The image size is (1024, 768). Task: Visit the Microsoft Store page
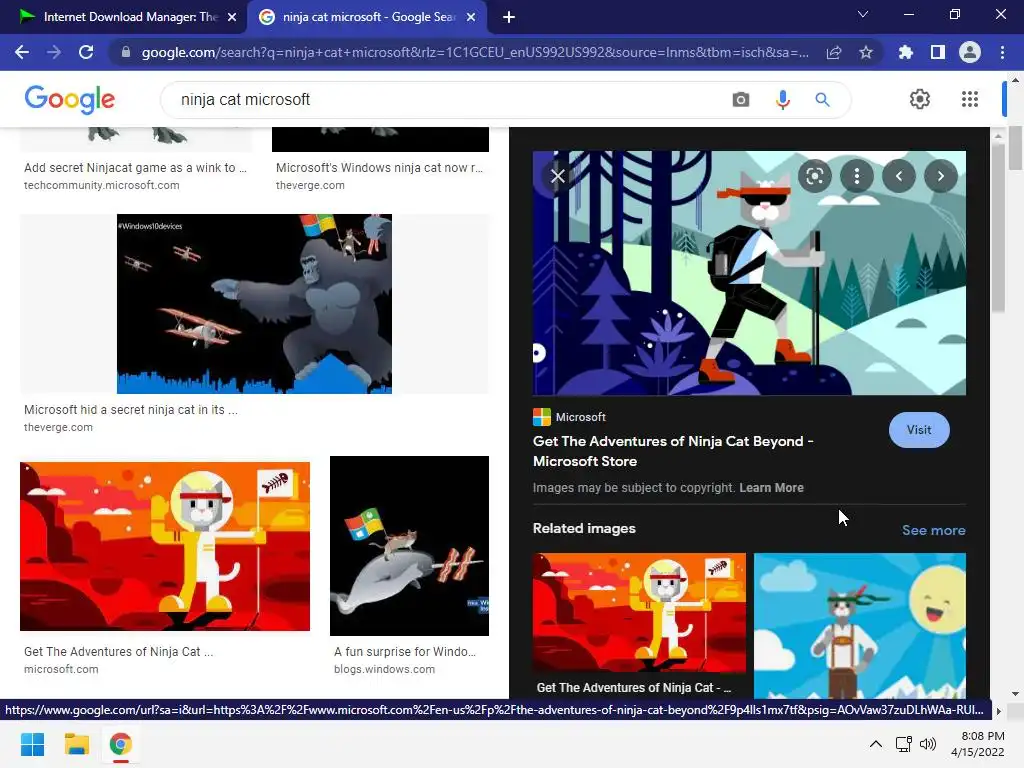tap(919, 430)
